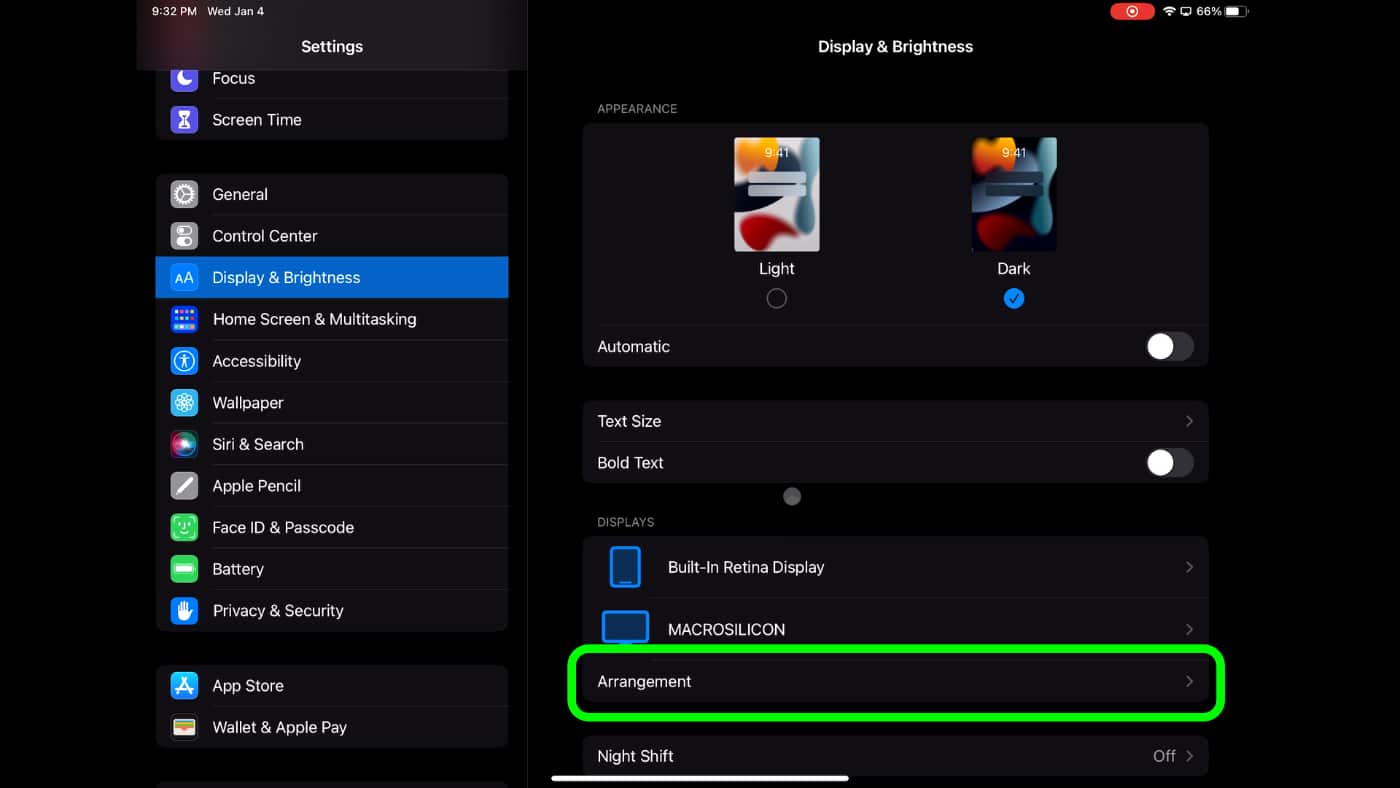Click the General gear icon
1400x788 pixels.
coord(184,194)
